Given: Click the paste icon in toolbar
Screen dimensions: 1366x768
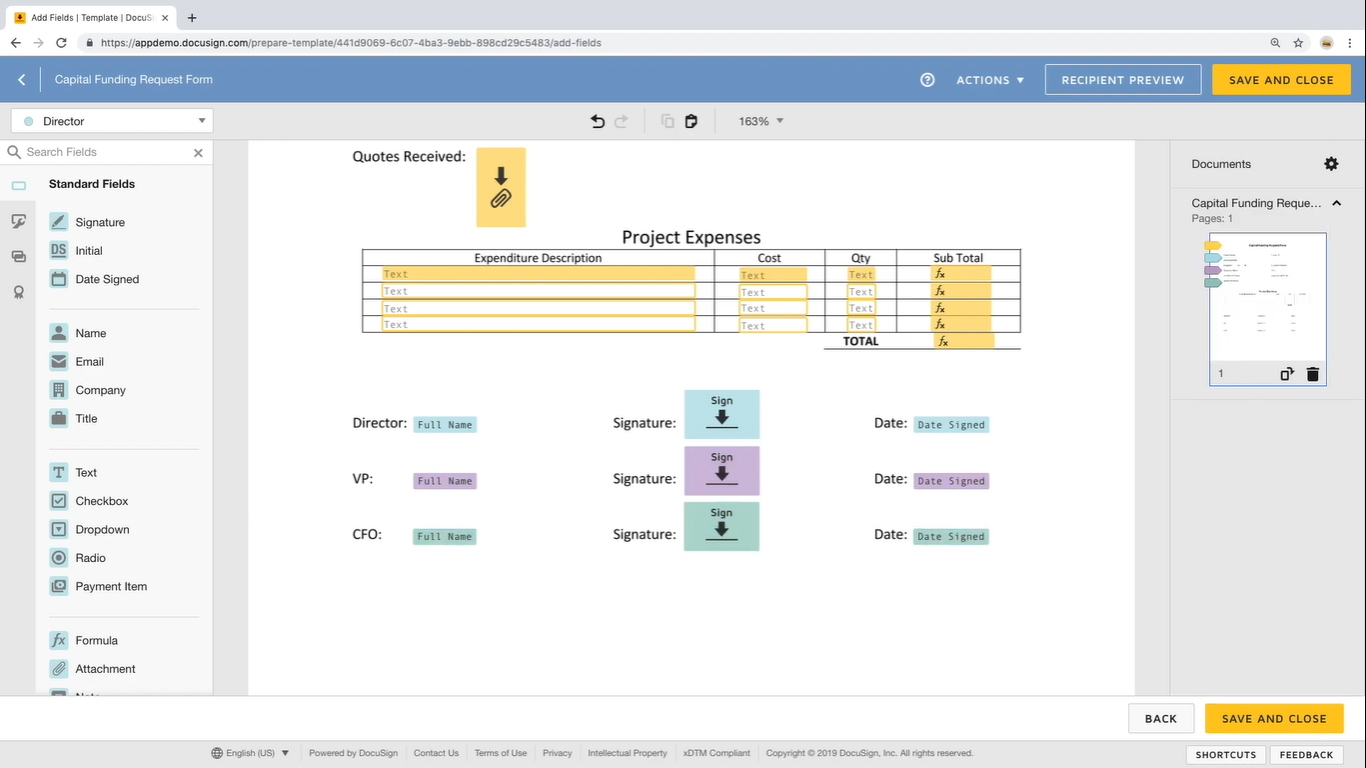Looking at the screenshot, I should click(691, 121).
